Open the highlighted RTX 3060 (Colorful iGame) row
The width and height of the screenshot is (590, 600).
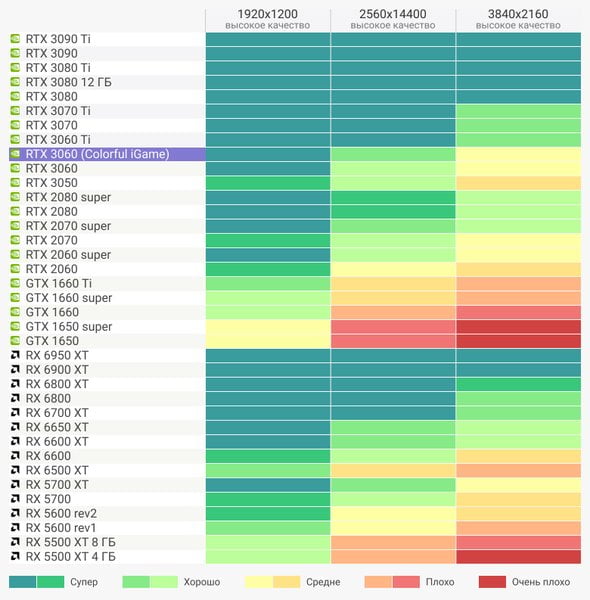107,154
